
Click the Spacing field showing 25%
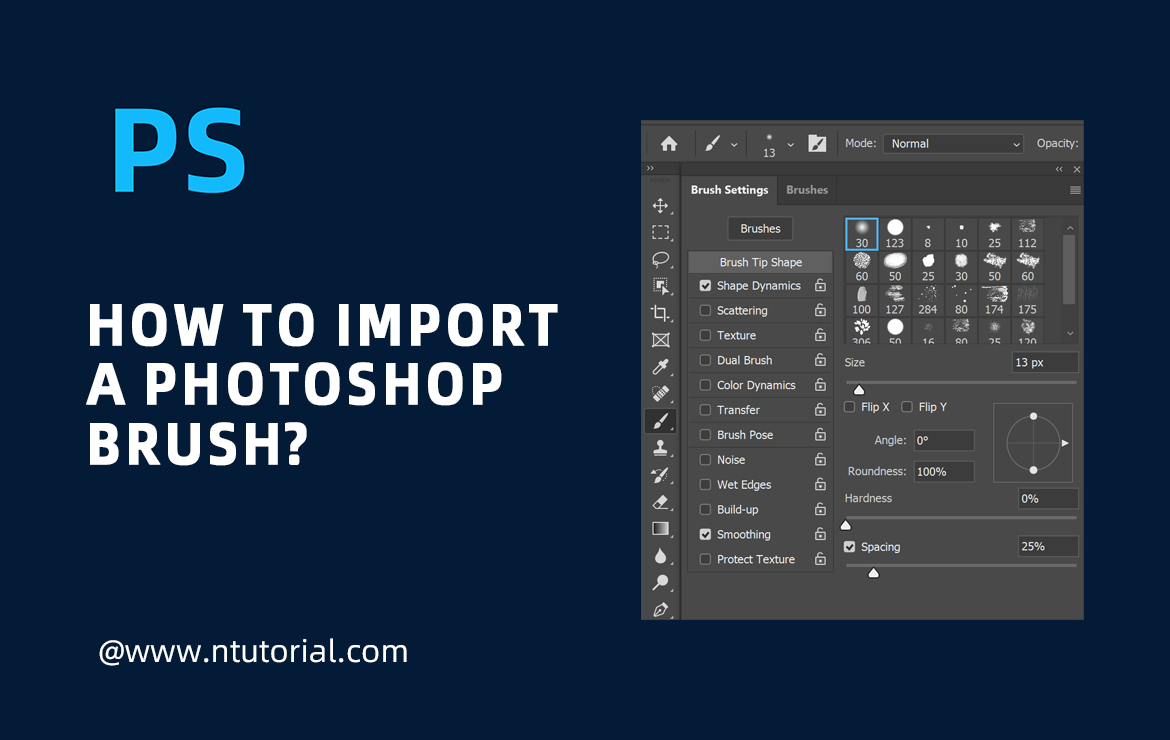[x=1048, y=546]
